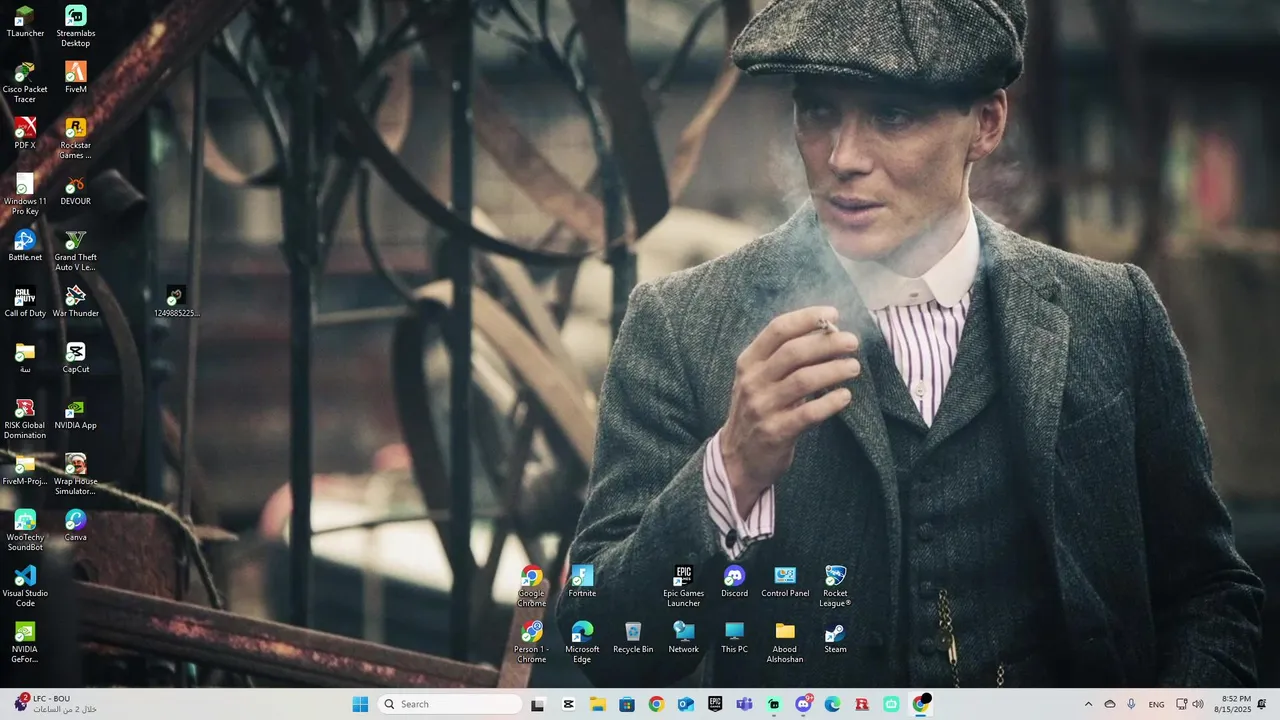The width and height of the screenshot is (1280, 720).
Task: Open the clock showing 8:52 PM
Action: (x=1232, y=704)
